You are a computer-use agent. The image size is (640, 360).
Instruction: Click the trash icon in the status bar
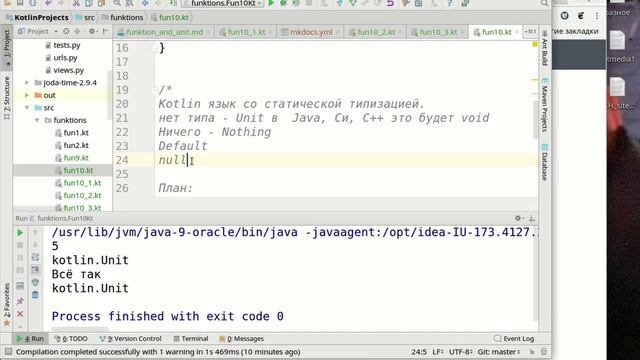click(544, 351)
